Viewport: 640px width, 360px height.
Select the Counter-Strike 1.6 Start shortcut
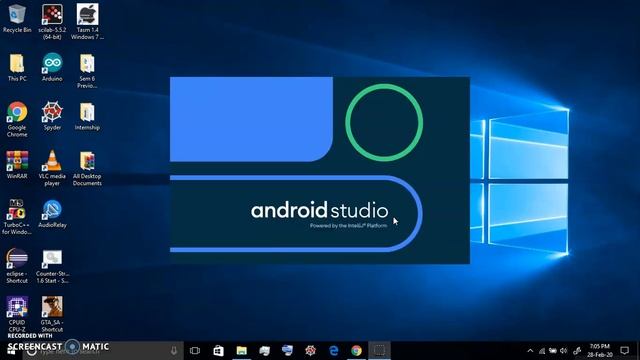52,266
